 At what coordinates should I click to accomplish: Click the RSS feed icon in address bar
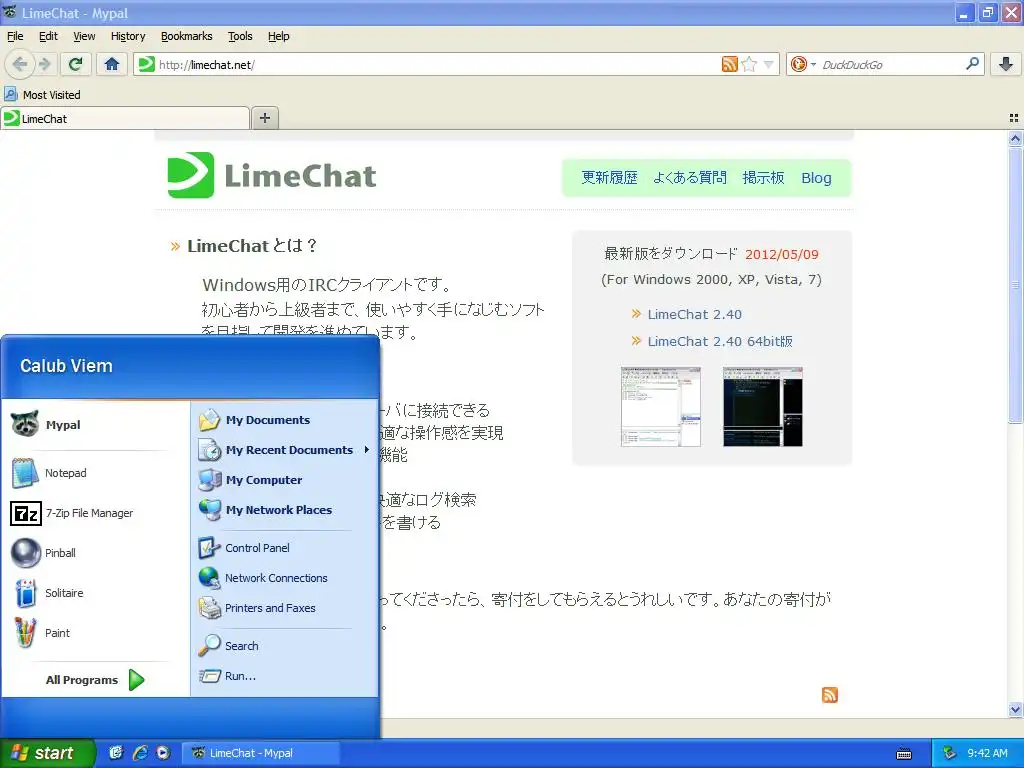[x=729, y=64]
